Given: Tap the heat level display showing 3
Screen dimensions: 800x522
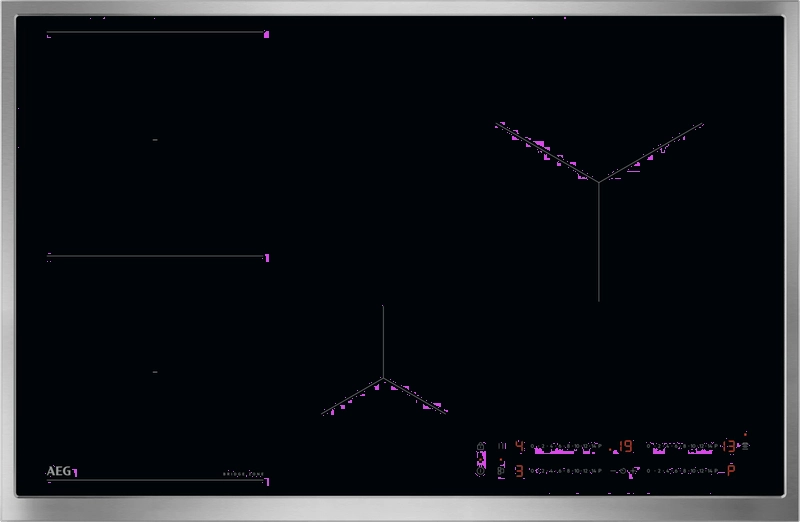Looking at the screenshot, I should 519,471.
